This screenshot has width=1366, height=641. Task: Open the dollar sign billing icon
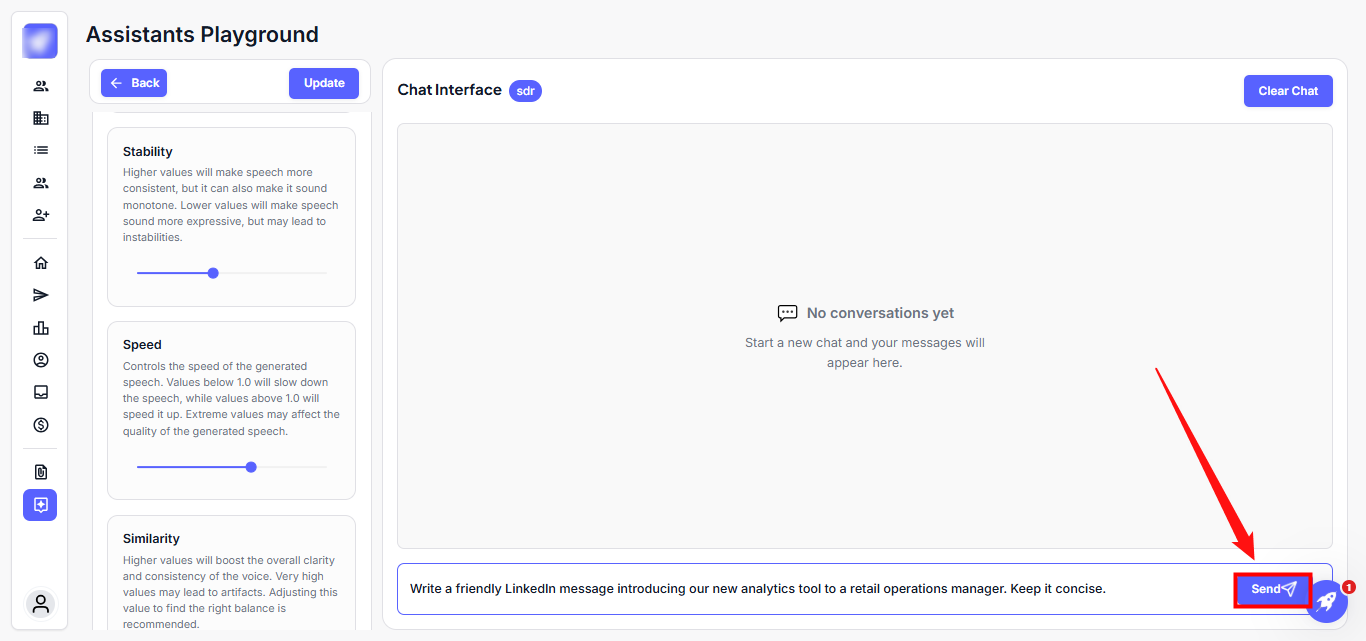(40, 425)
